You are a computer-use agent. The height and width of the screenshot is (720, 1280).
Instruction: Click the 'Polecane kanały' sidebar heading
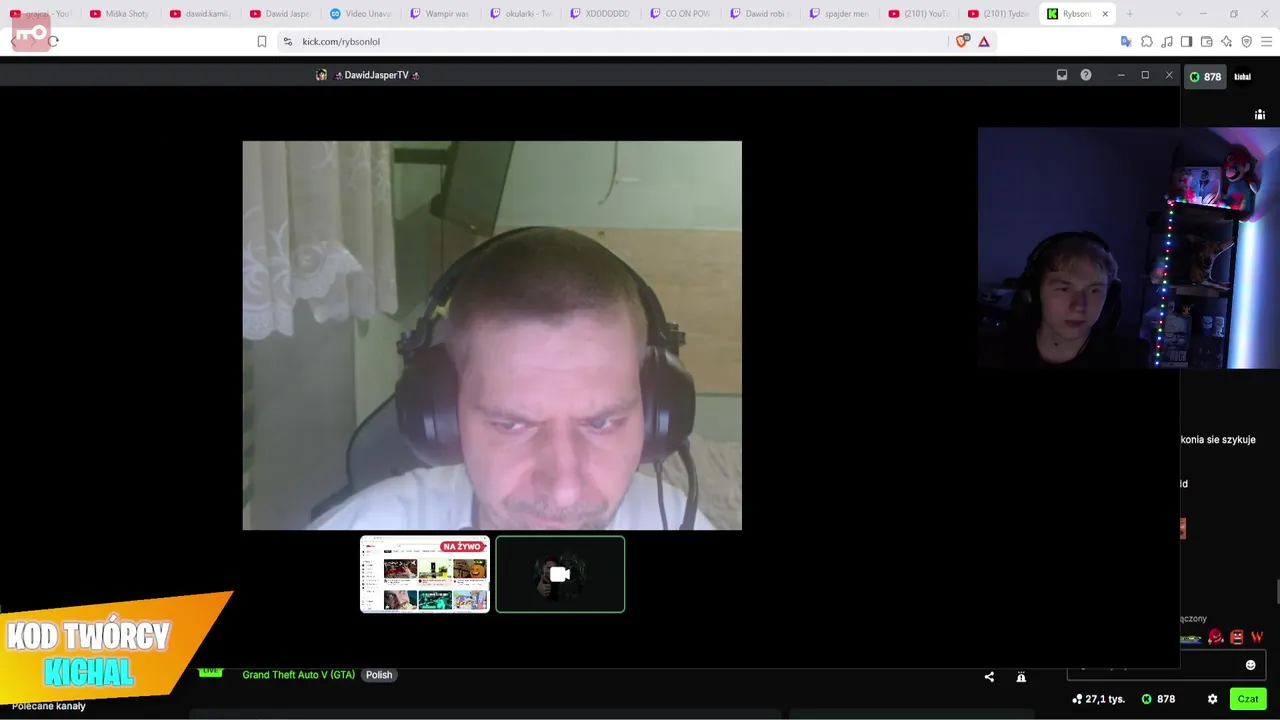pyautogui.click(x=49, y=706)
